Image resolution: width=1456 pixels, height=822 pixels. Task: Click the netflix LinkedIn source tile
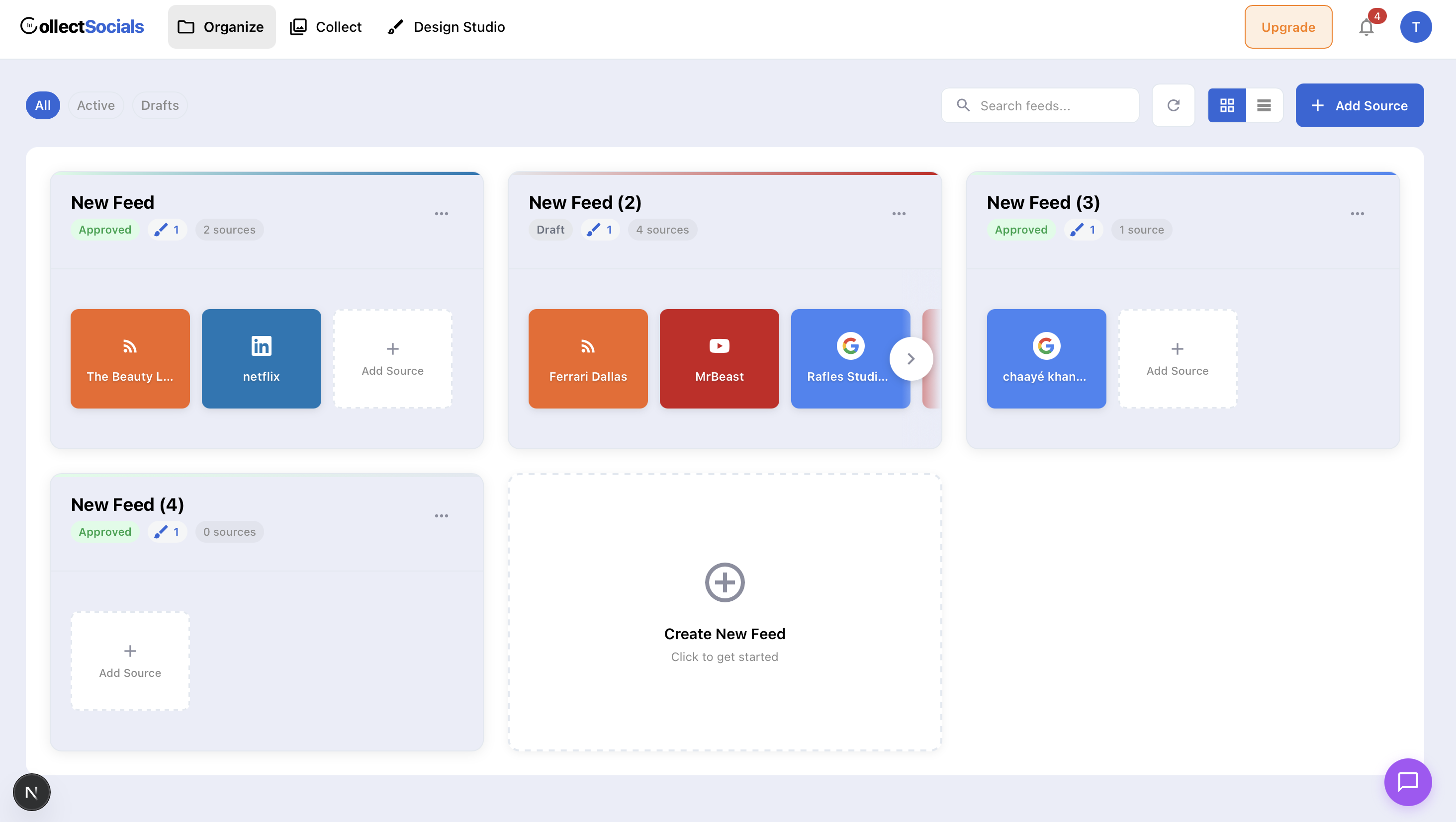[x=261, y=358]
